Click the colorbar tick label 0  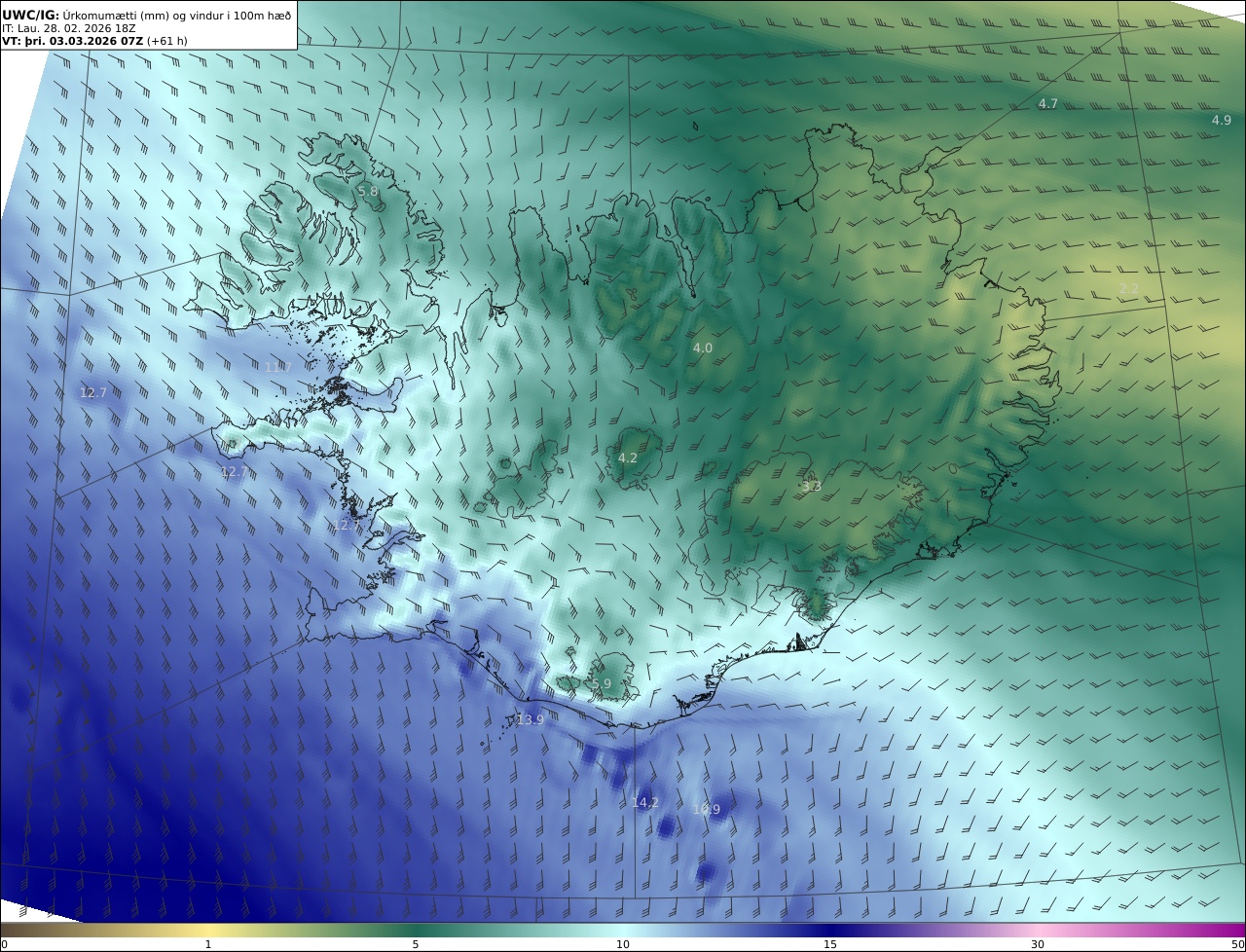tap(4, 944)
